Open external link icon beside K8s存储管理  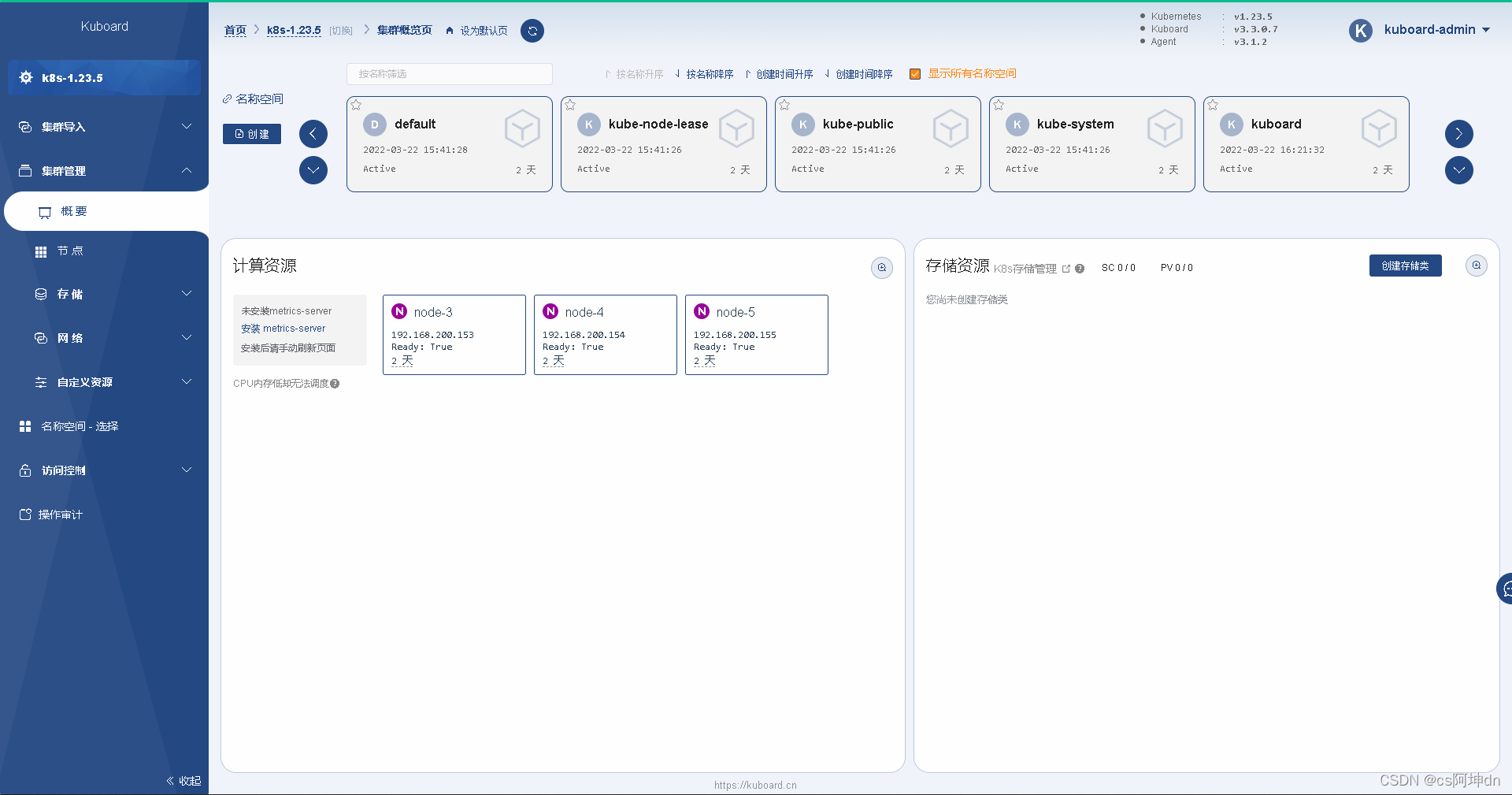pos(1066,269)
